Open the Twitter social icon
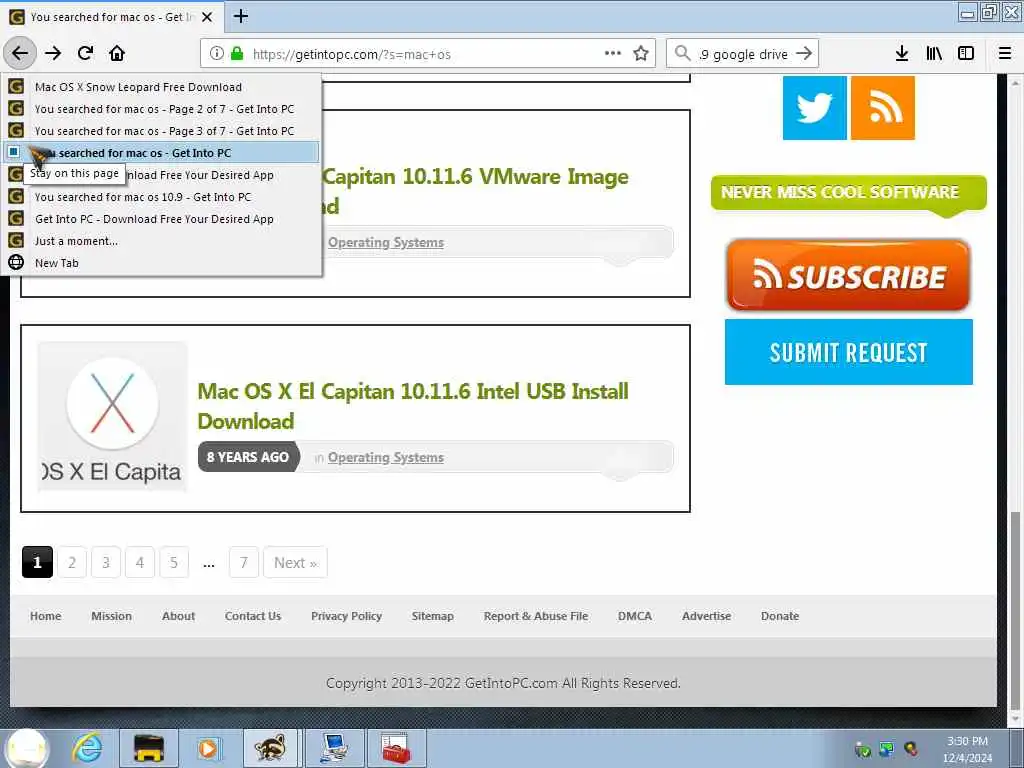Viewport: 1024px width, 768px height. 814,108
